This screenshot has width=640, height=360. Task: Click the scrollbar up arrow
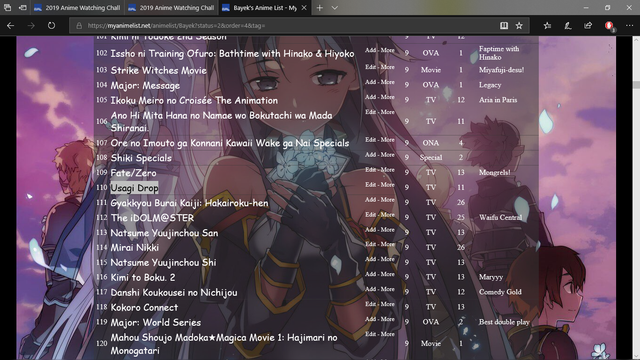pos(636,40)
